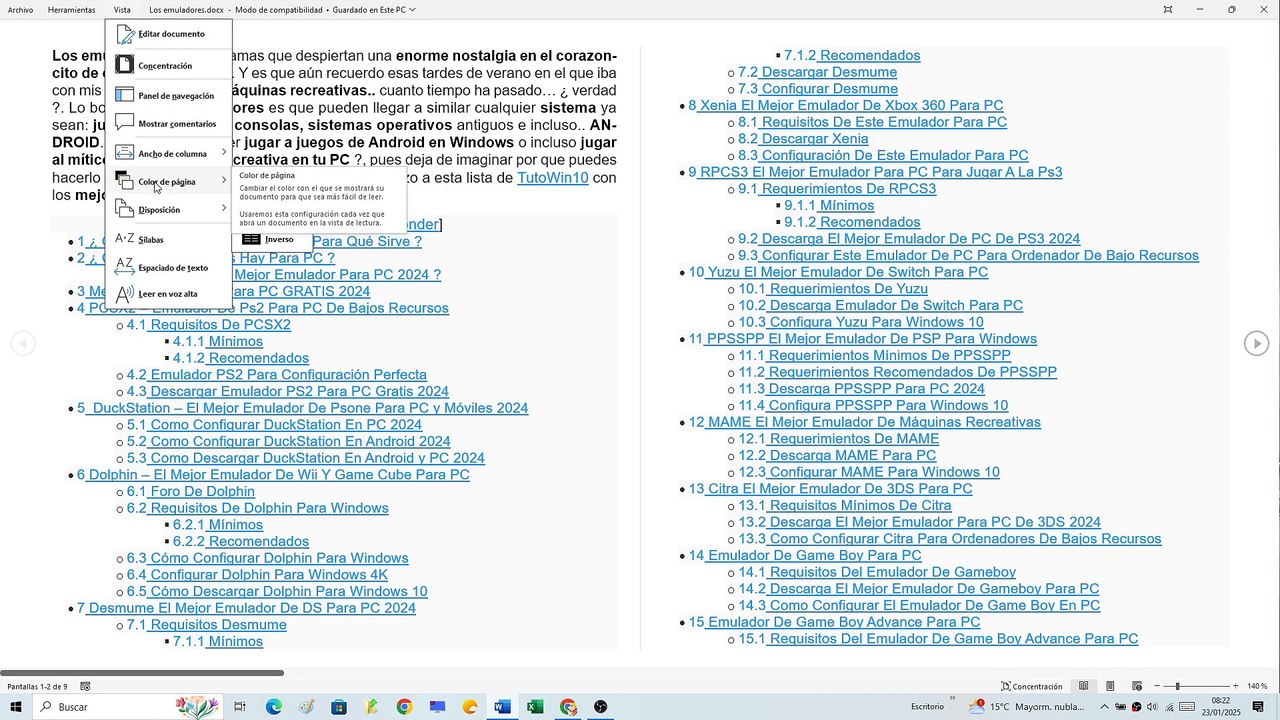Open the Archivo menu
The height and width of the screenshot is (720, 1280).
coord(20,10)
